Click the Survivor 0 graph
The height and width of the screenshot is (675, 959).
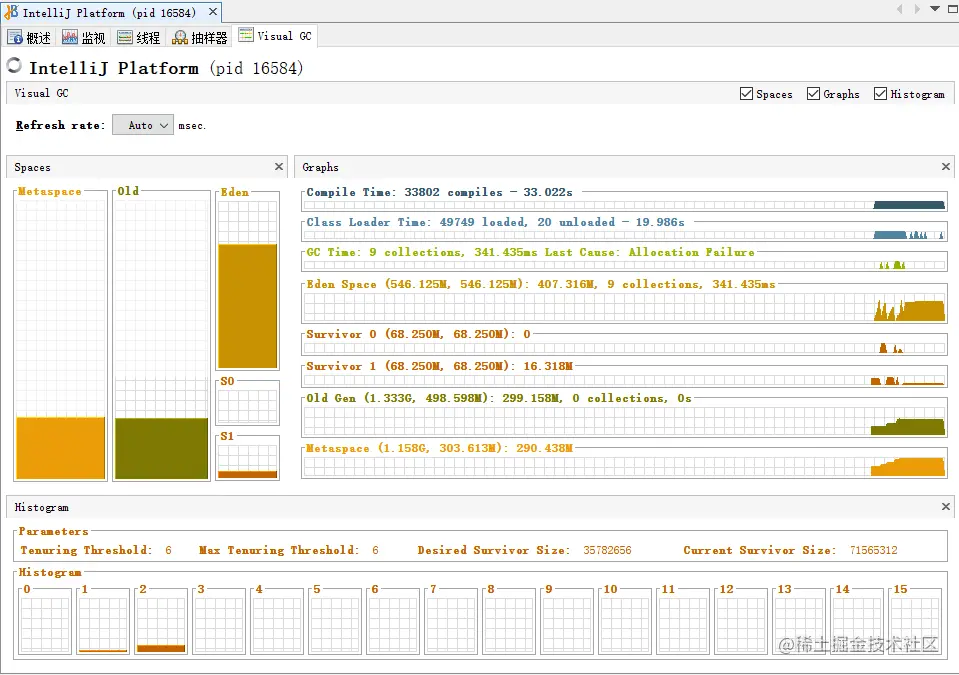click(624, 348)
